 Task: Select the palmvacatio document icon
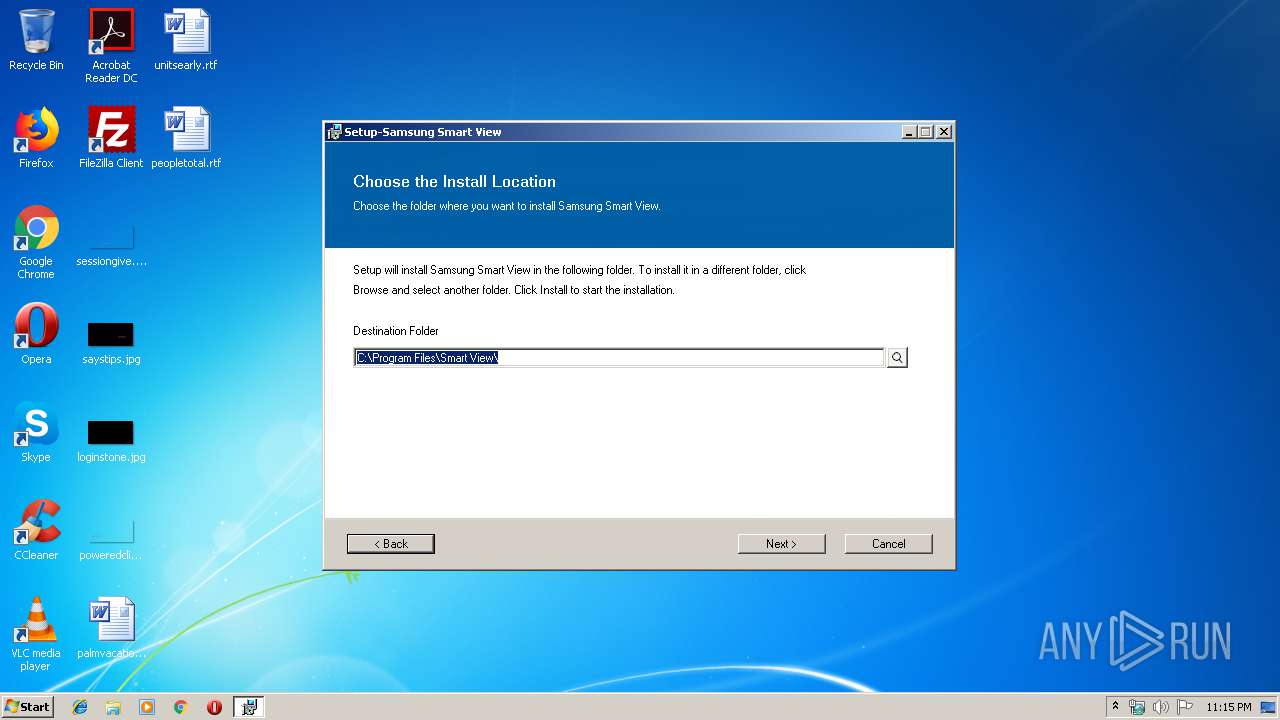coord(111,628)
